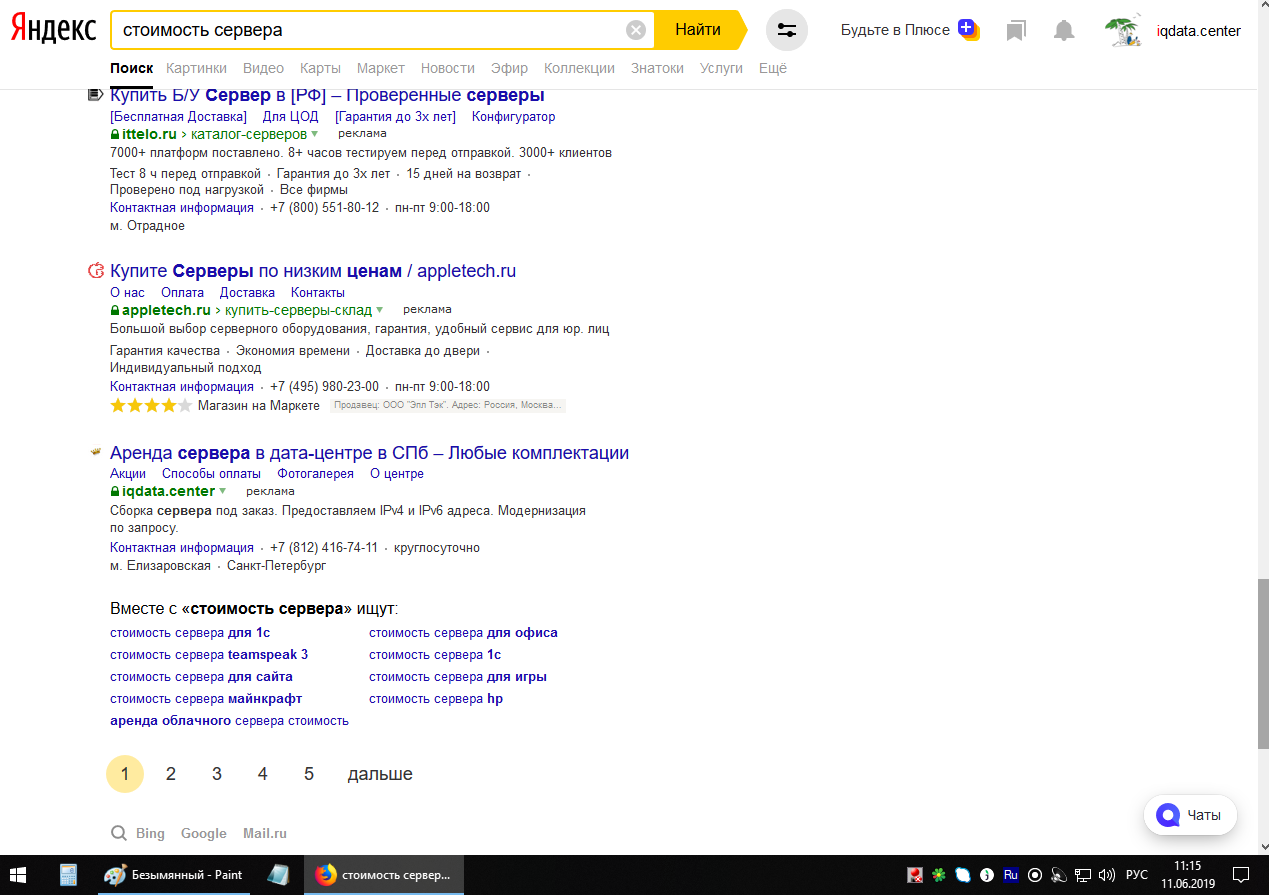Viewport: 1269px width, 895px height.
Task: Open the Фотогалерея sitelink
Action: pyautogui.click(x=315, y=474)
